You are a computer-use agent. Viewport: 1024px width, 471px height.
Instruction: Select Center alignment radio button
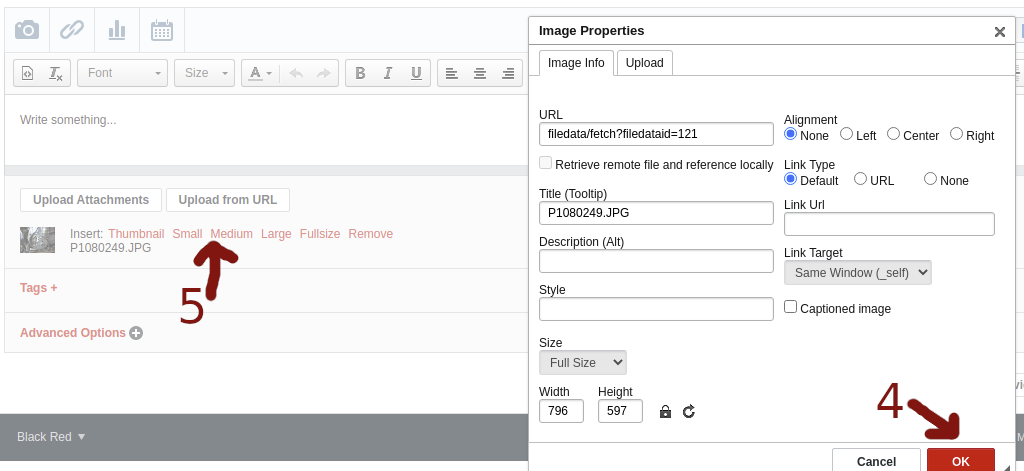pos(893,134)
